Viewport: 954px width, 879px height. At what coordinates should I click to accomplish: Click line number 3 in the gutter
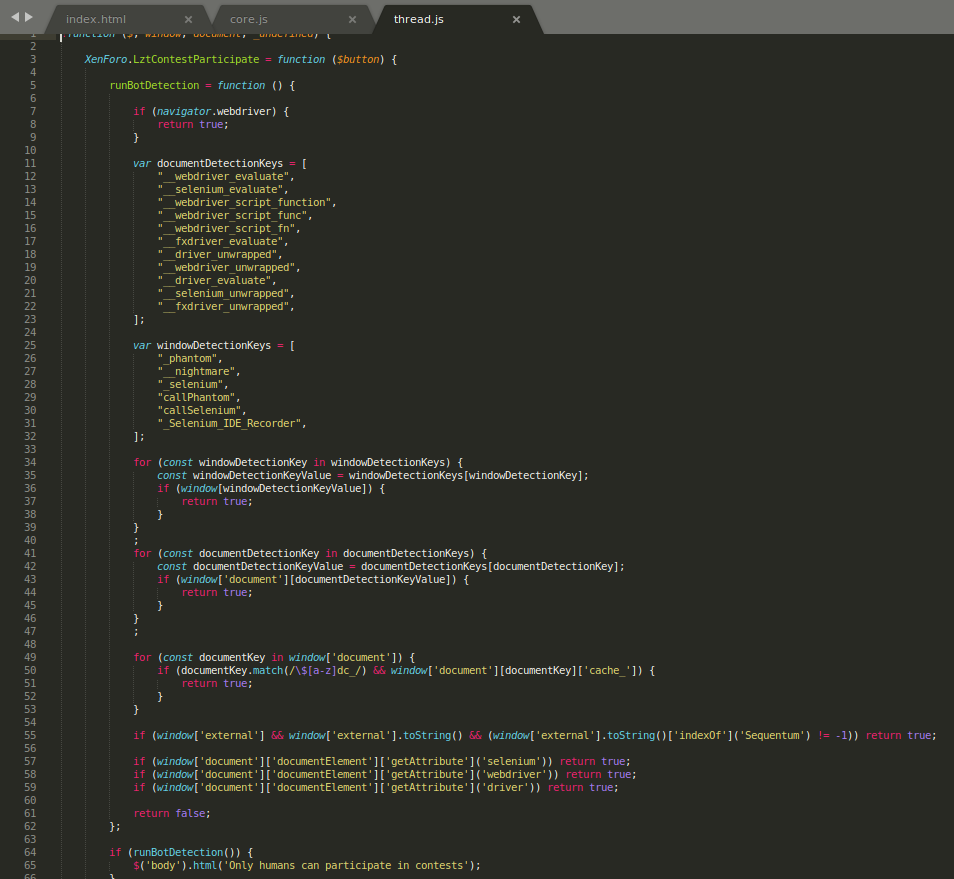pos(33,60)
